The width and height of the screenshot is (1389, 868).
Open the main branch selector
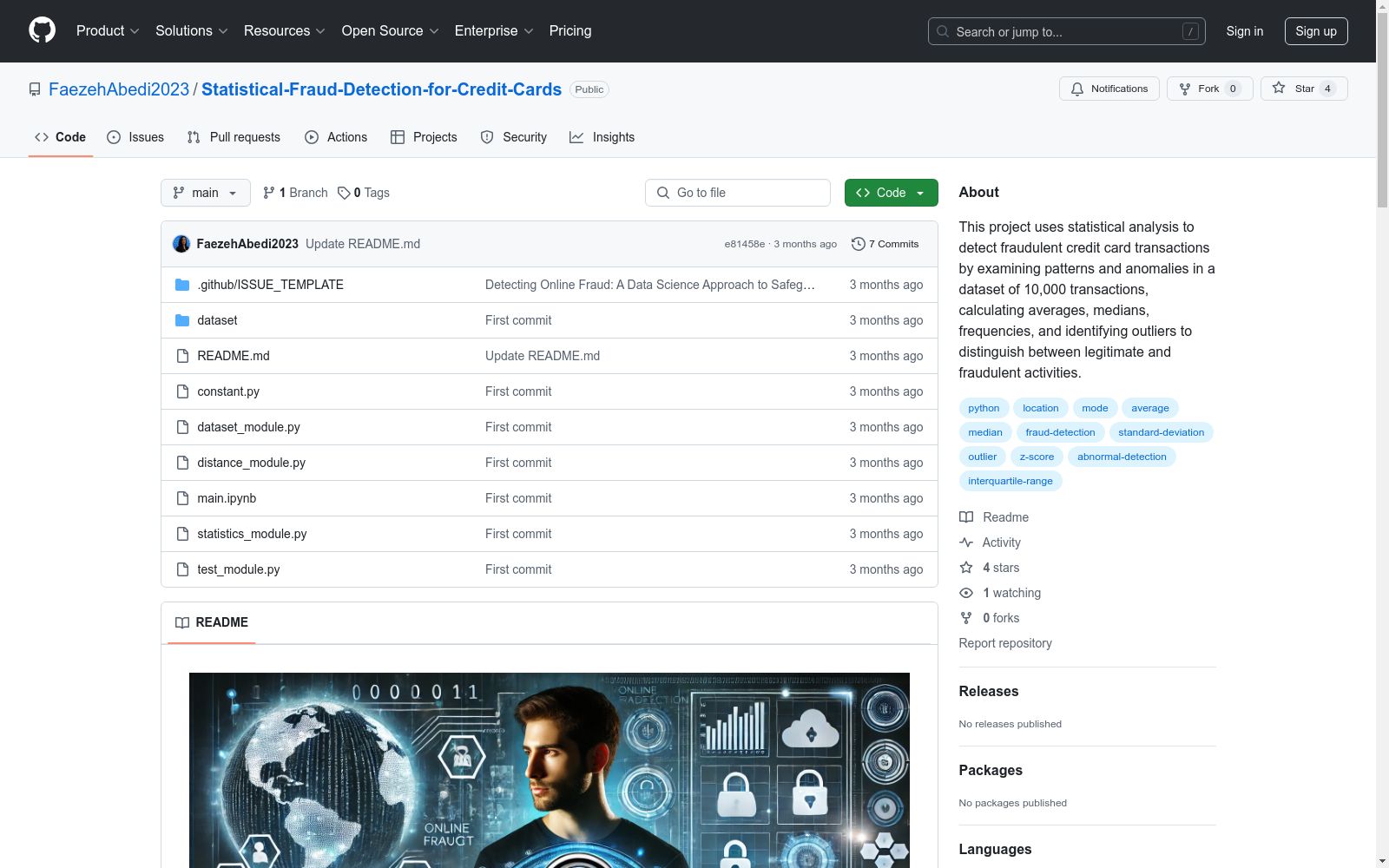(x=206, y=193)
